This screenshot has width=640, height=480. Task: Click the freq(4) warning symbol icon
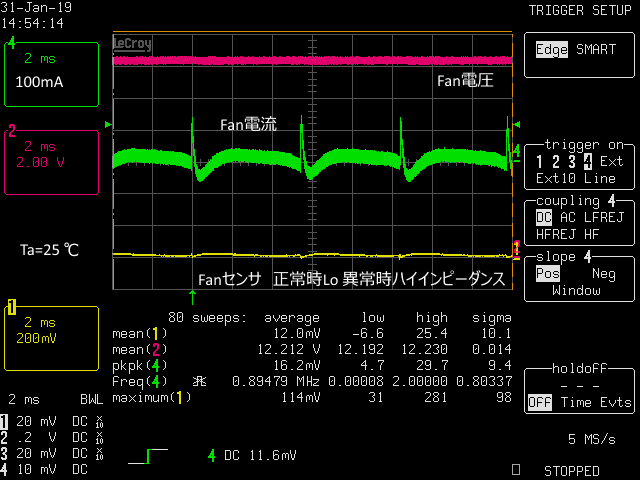(199, 381)
